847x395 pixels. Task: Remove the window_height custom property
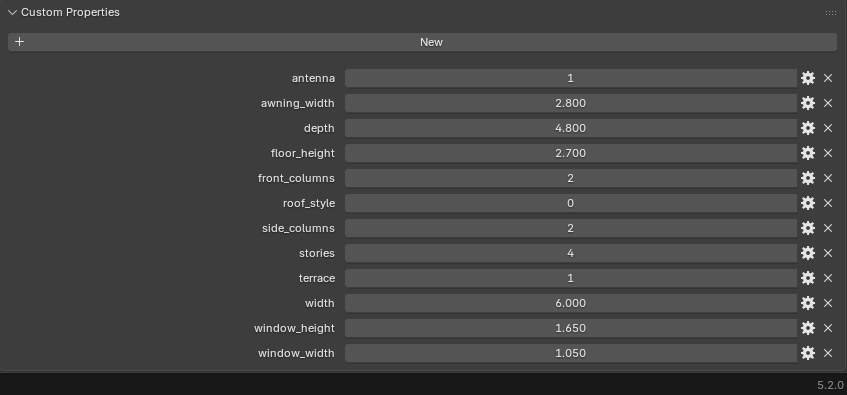[828, 328]
